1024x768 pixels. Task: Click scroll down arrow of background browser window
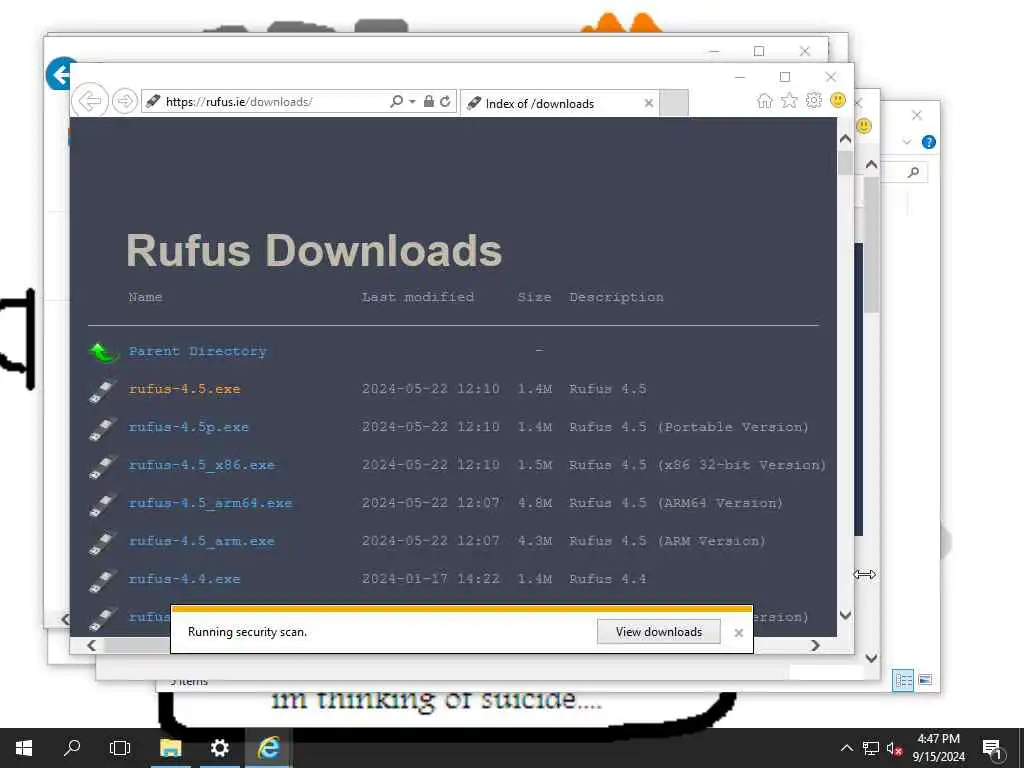coord(871,658)
